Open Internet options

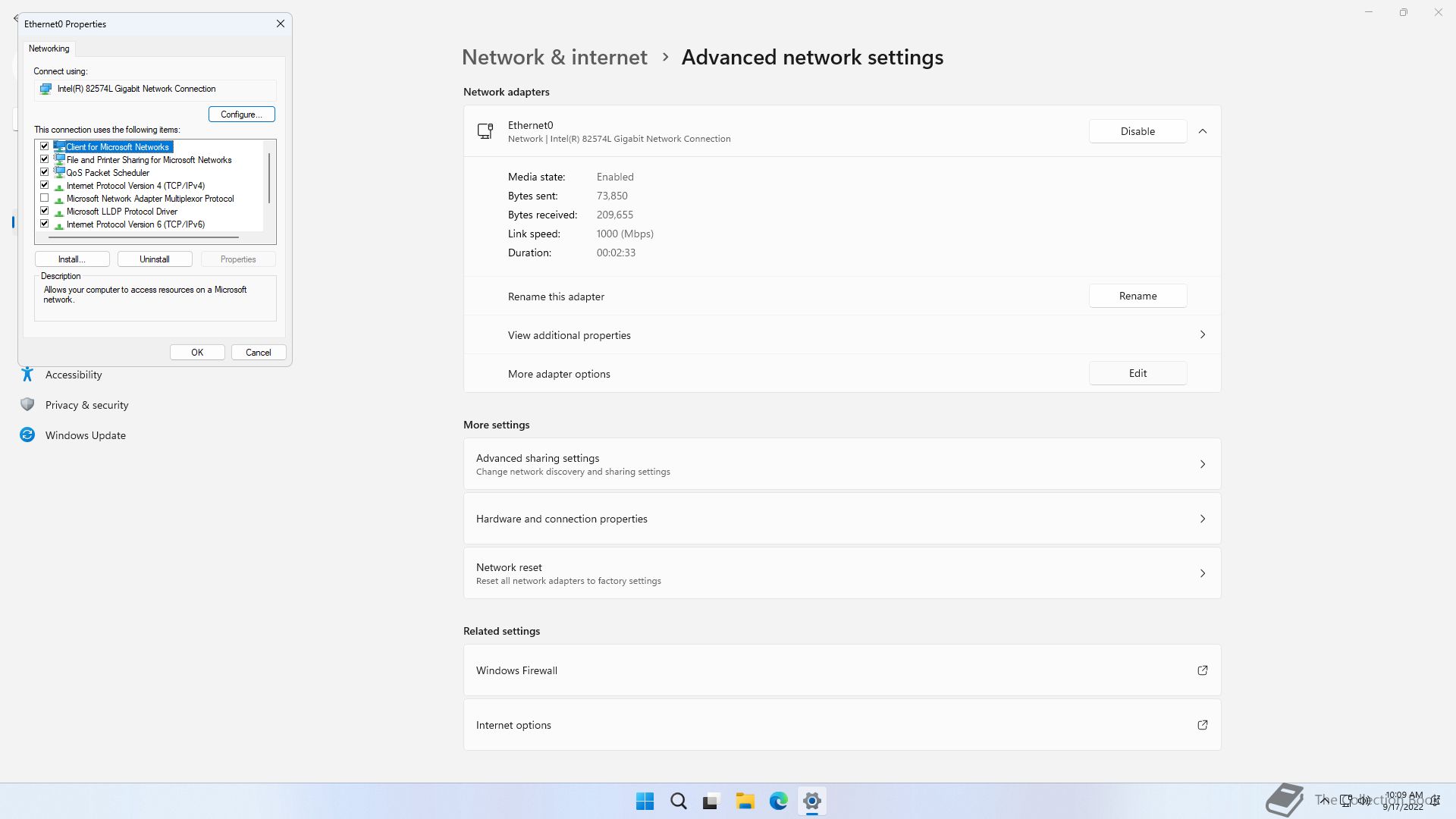coord(842,725)
